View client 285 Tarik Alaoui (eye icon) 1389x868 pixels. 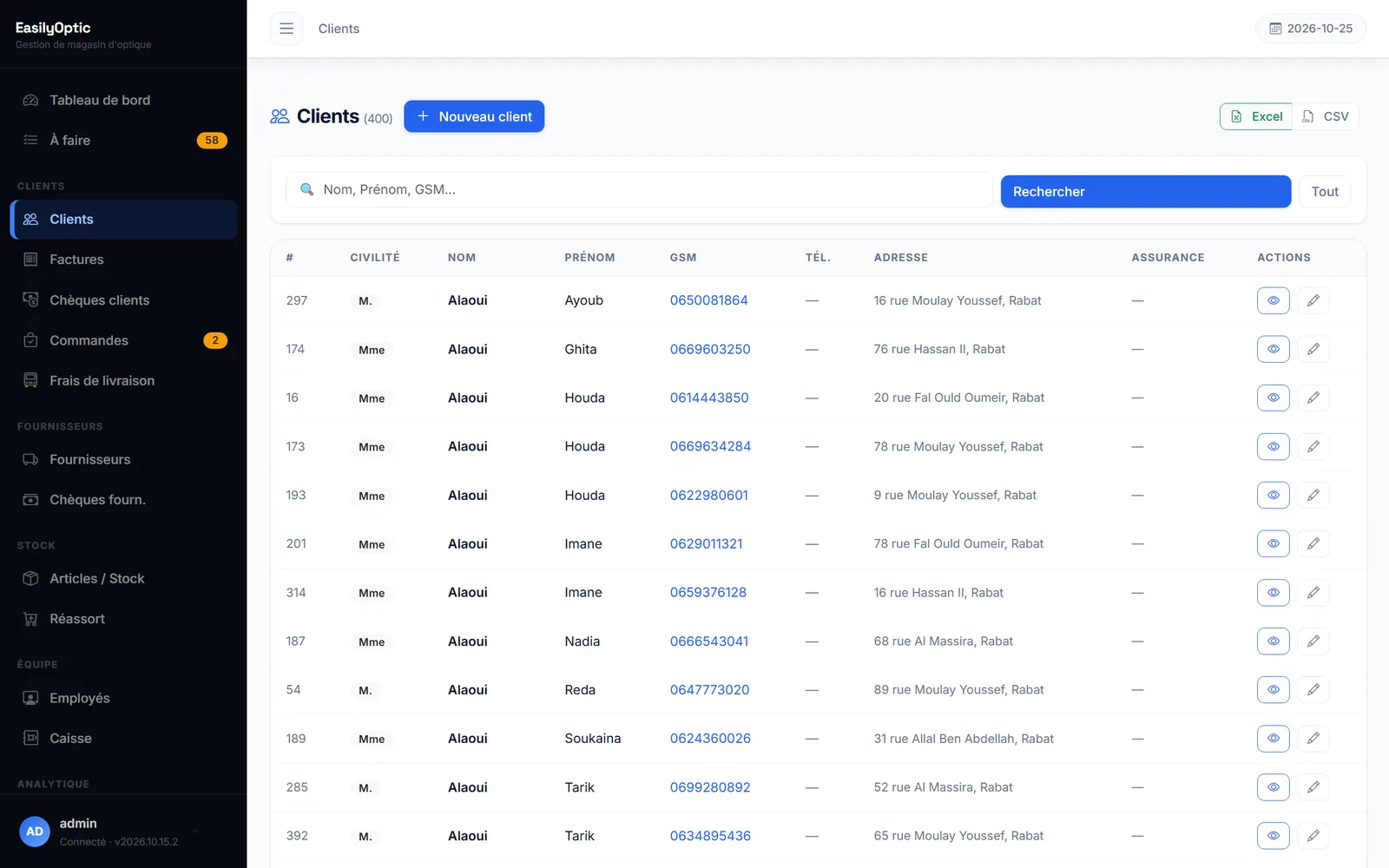[1274, 786]
